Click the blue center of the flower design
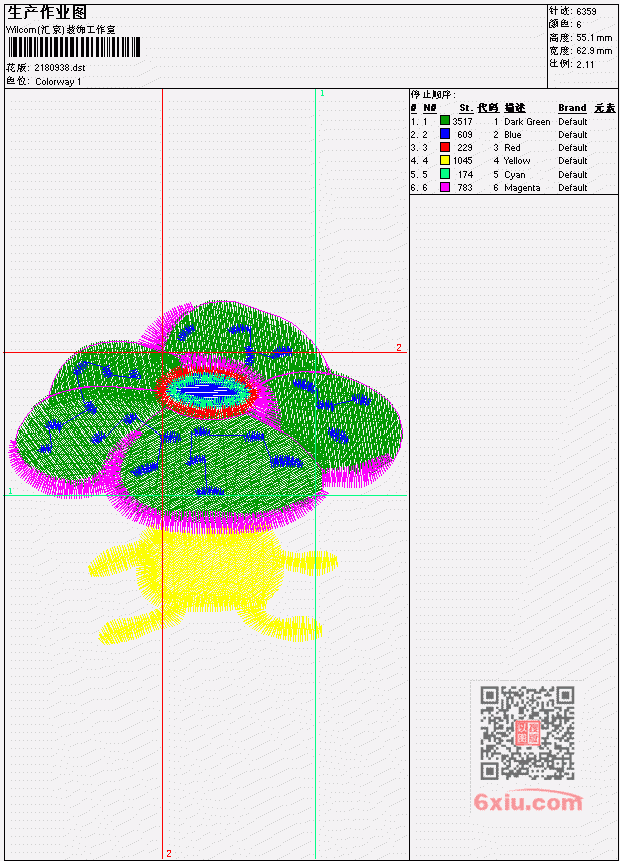620x861 pixels. 207,391
